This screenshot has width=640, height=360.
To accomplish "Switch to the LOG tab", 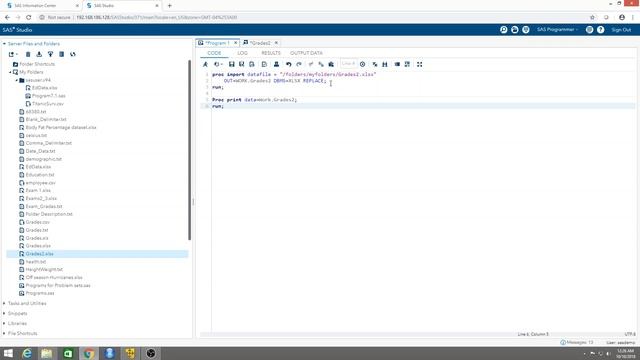I will (x=242, y=53).
